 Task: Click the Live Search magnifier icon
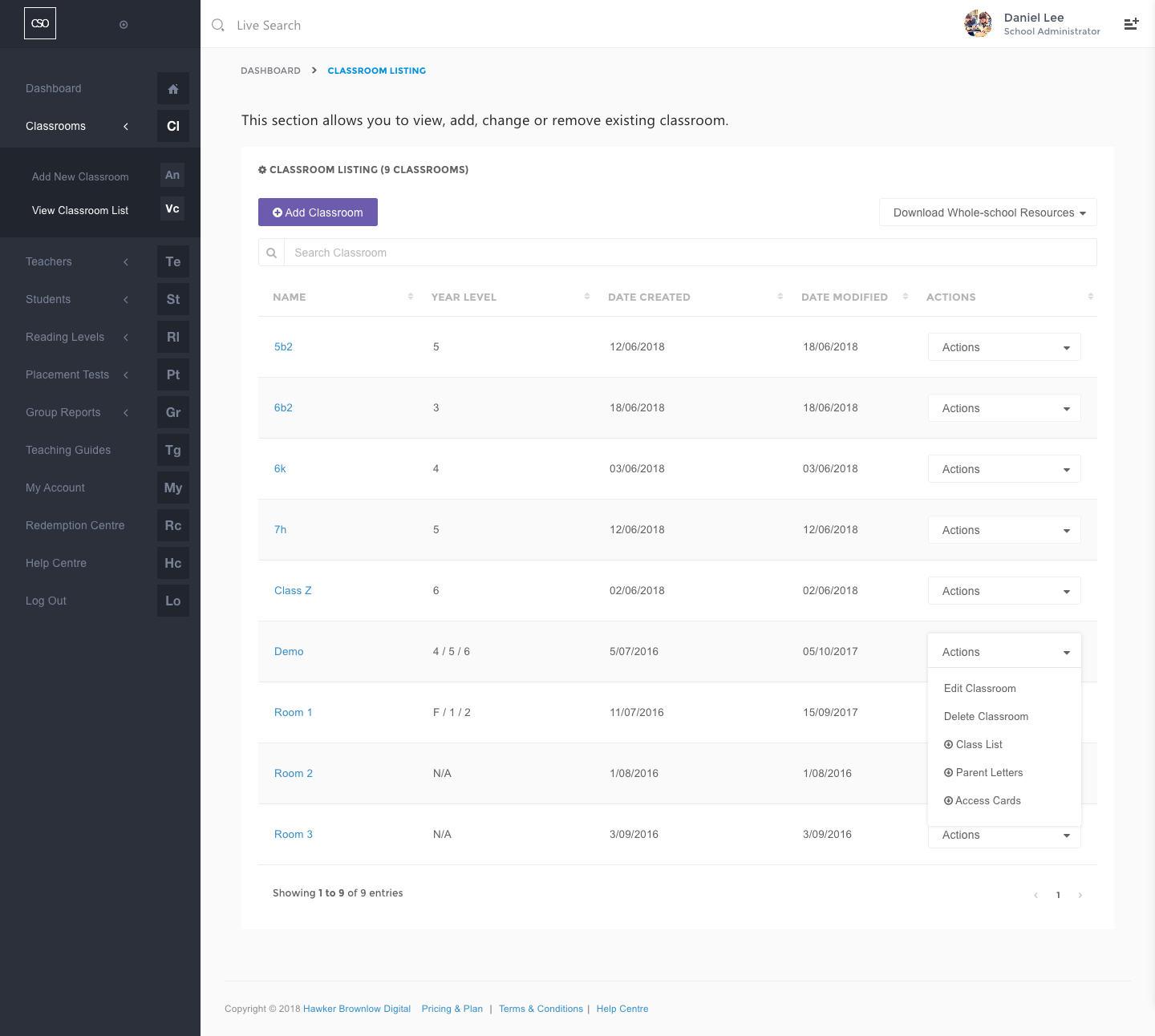(x=218, y=26)
